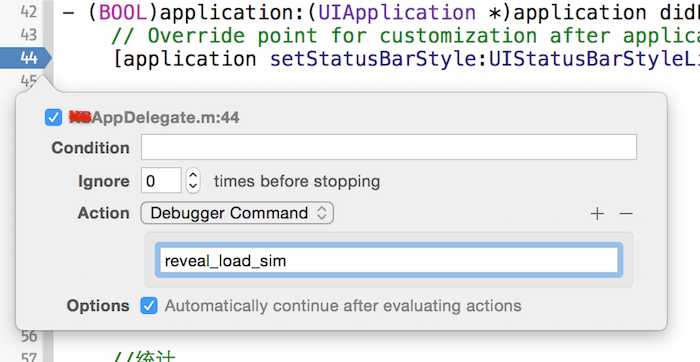Click the AppDelegate.m:44 breakpoint title
700x362 pixels.
point(154,118)
